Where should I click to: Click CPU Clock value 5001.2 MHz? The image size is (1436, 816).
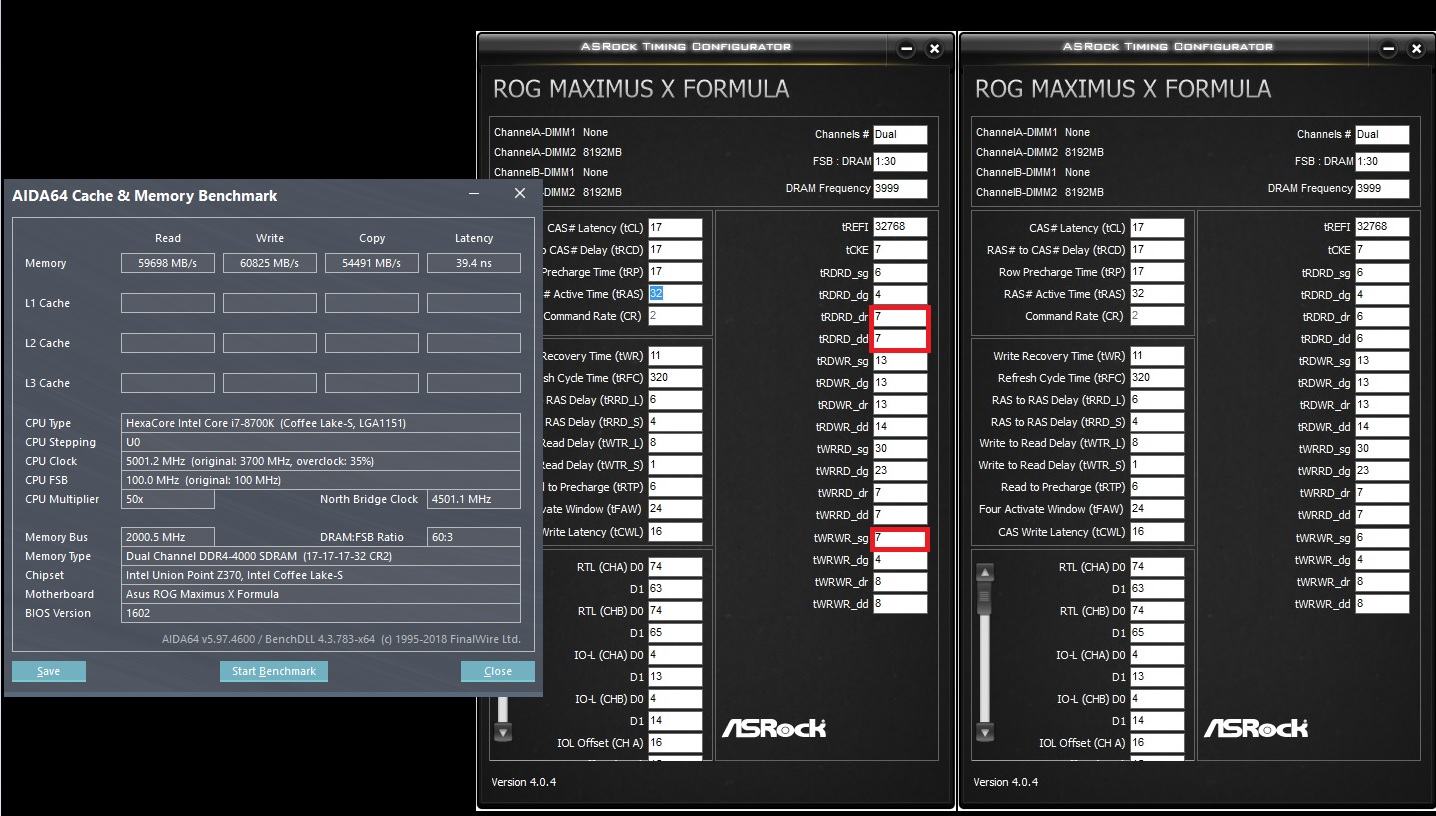(321, 461)
